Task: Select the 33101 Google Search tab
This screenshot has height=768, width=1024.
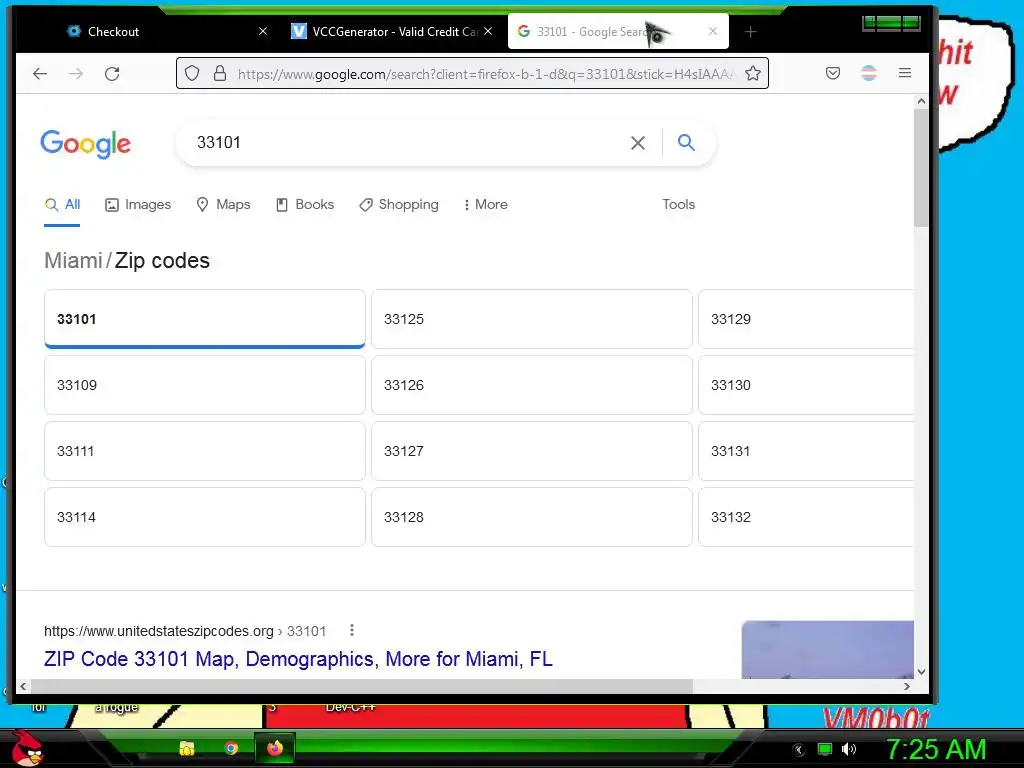Action: (618, 31)
